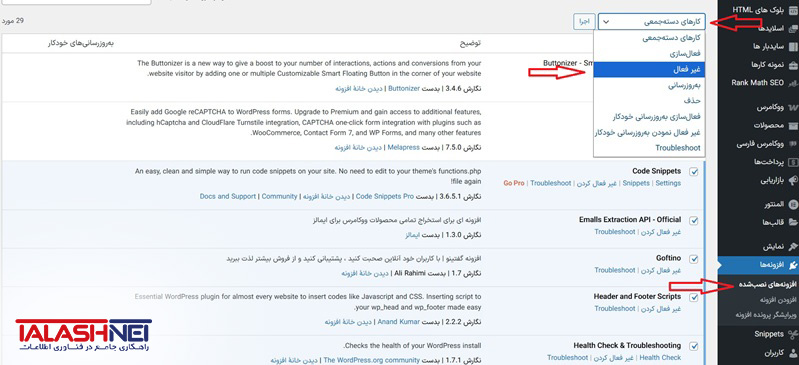Click the slides icon beside اسلایدها
Screen dimensions: 799x365
793,28
